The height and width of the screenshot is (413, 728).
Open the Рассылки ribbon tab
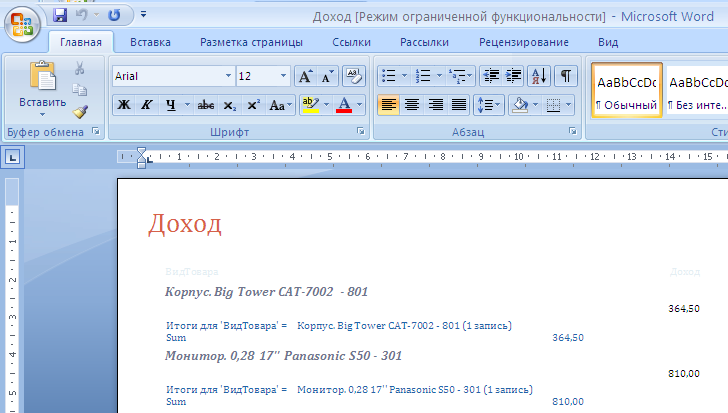[x=424, y=42]
